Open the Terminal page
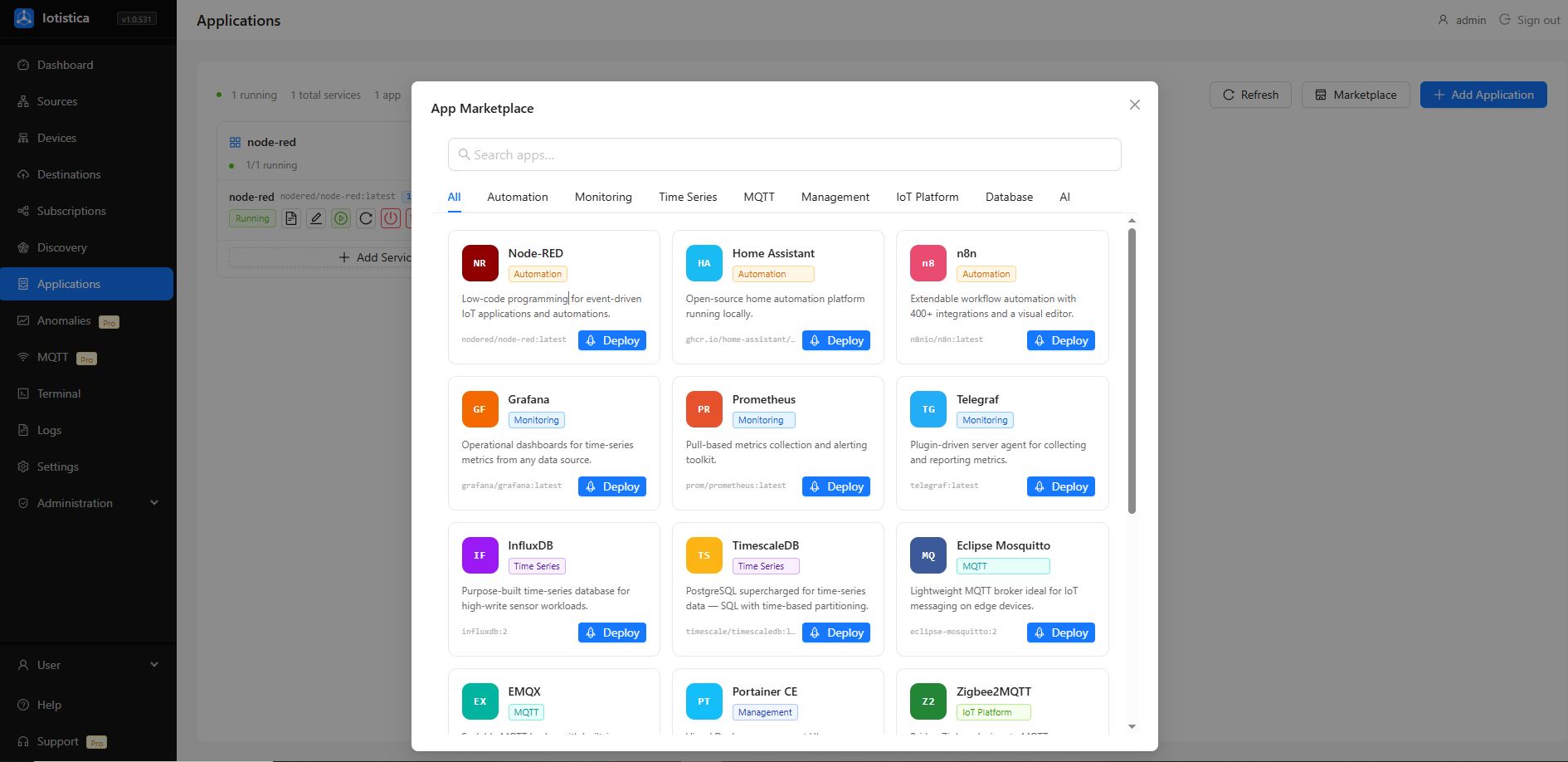The image size is (1568, 762). [x=87, y=393]
